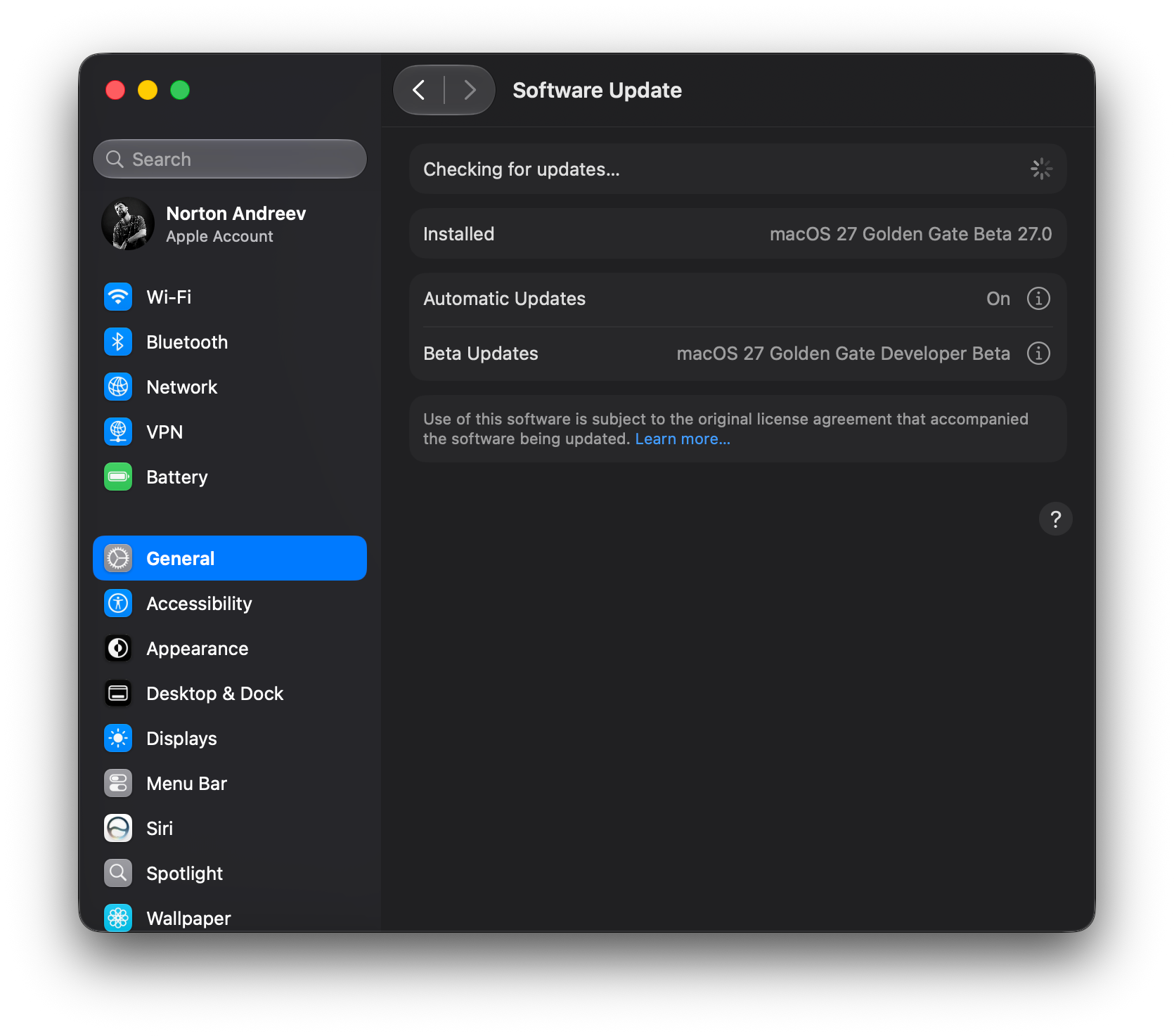Click the Desktop & Dock icon
Image resolution: width=1174 pixels, height=1036 pixels.
[x=118, y=693]
